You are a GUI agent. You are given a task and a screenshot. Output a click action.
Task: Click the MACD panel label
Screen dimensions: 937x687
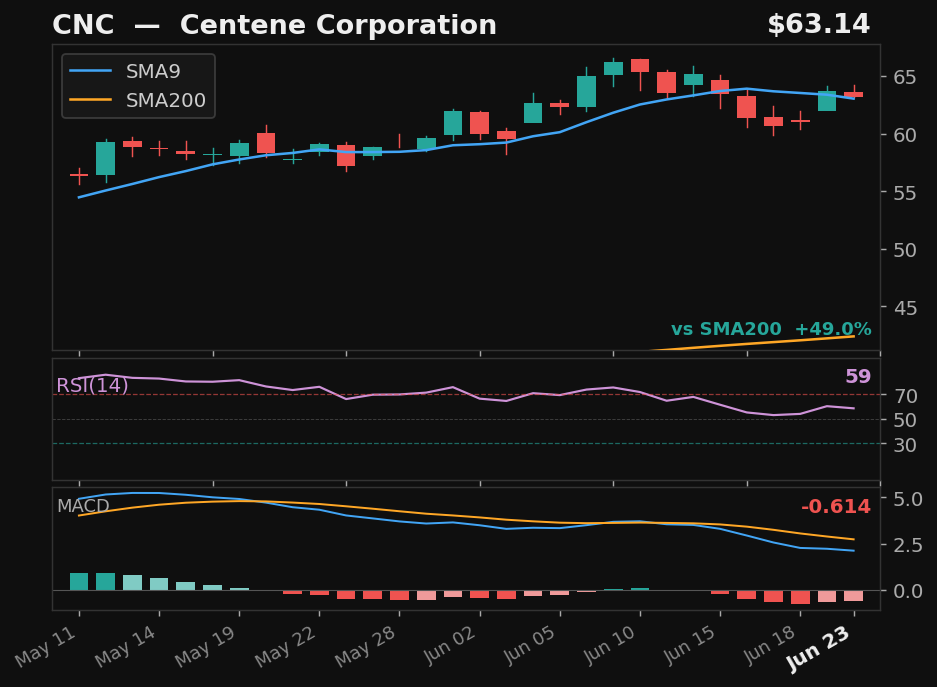[x=83, y=506]
